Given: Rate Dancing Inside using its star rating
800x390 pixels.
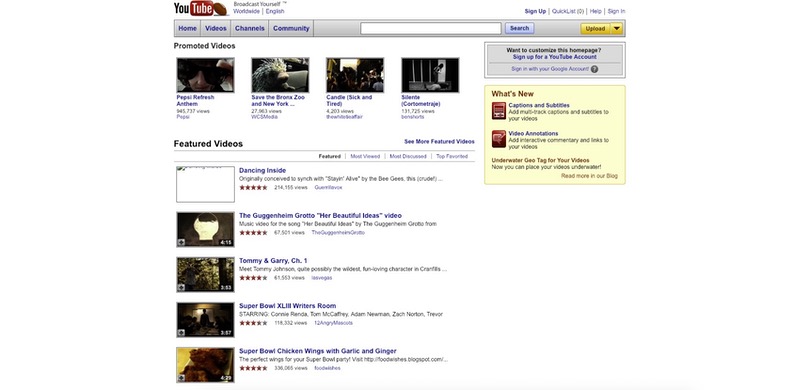Looking at the screenshot, I should [x=253, y=187].
